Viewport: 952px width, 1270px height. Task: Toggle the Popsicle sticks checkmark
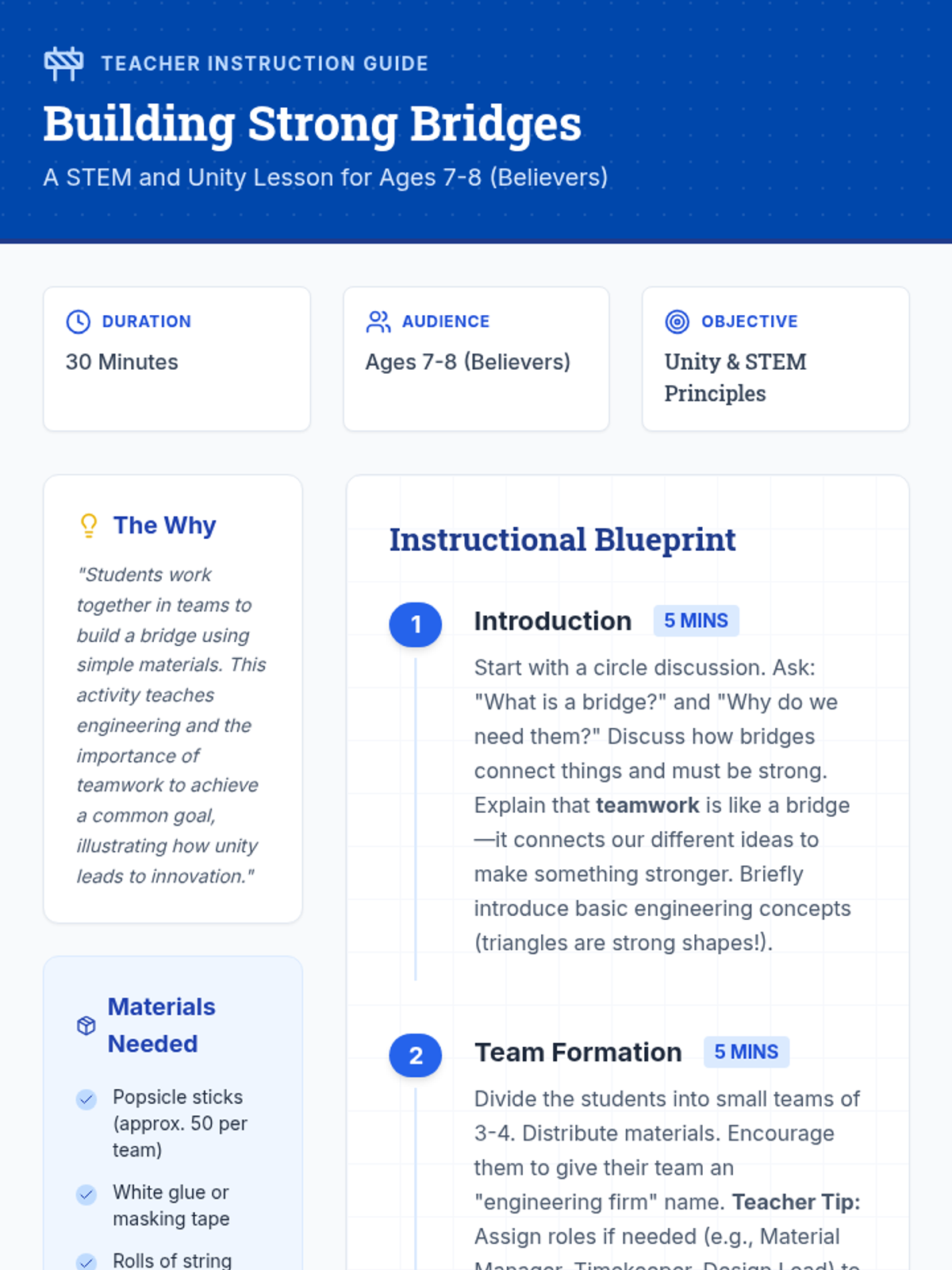(x=86, y=1099)
